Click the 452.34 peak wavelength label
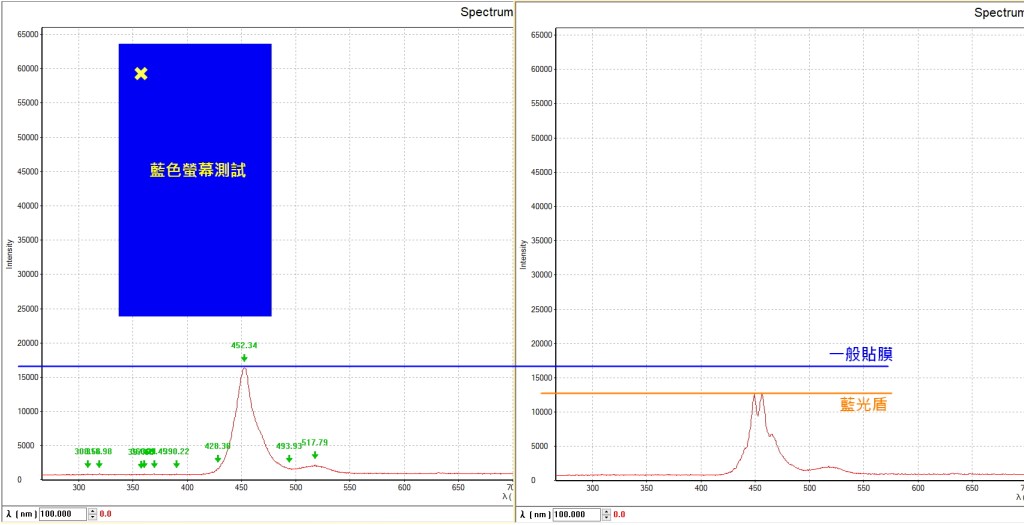 (244, 345)
